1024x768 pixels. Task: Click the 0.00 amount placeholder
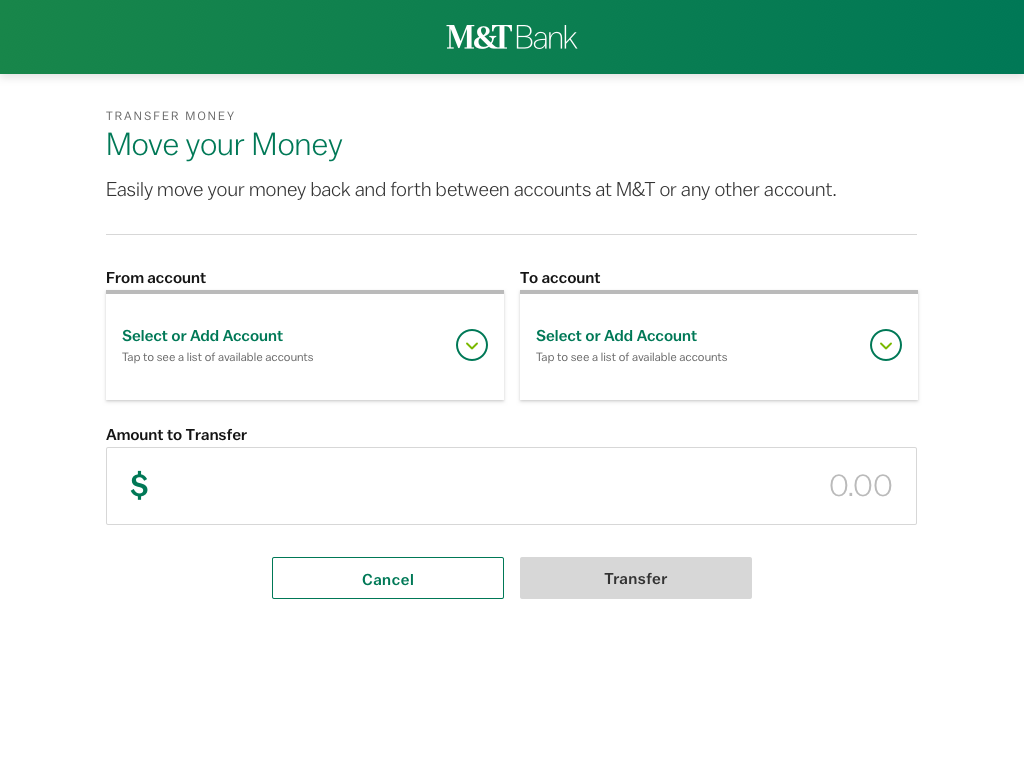[x=860, y=486]
